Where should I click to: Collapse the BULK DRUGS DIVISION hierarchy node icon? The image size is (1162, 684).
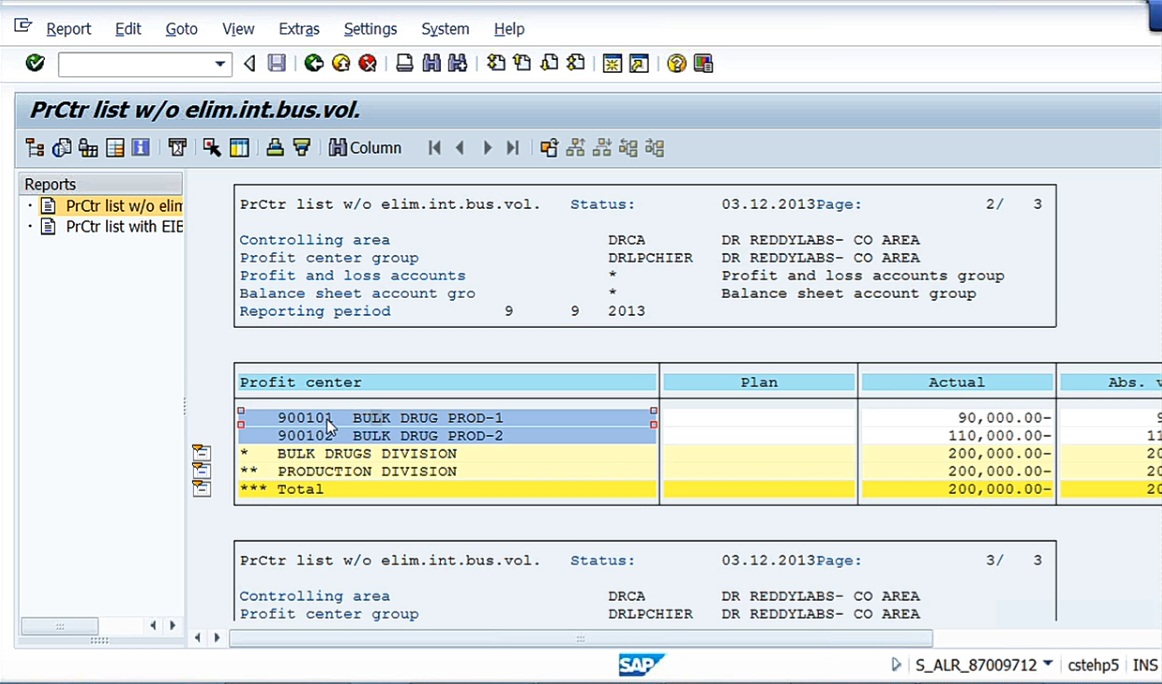point(201,453)
